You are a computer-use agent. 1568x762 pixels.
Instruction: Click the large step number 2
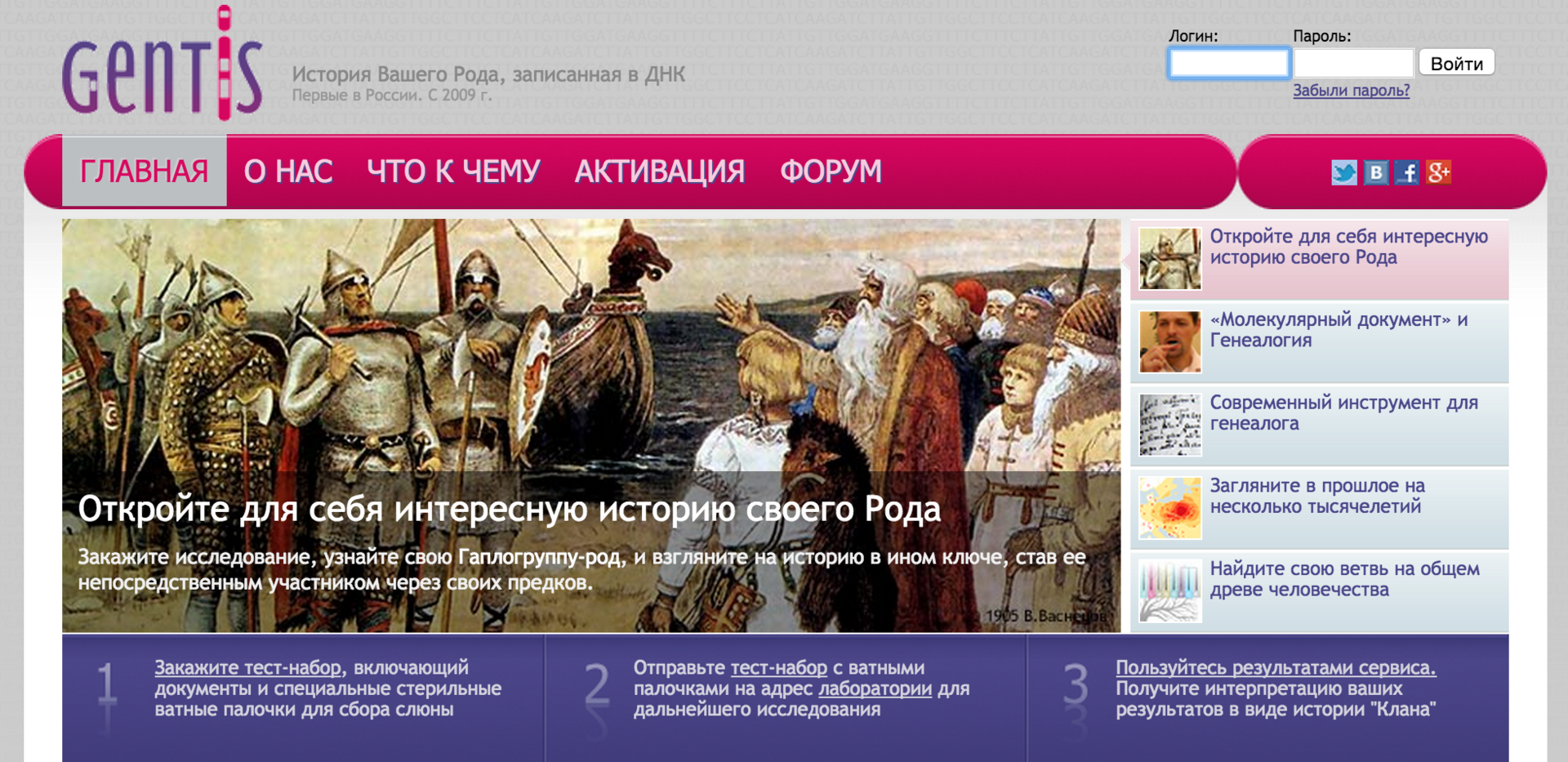(597, 684)
